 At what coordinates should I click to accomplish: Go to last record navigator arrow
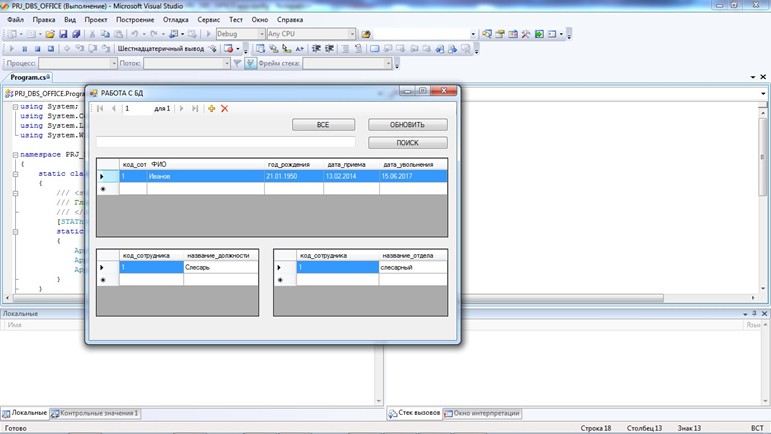click(195, 109)
